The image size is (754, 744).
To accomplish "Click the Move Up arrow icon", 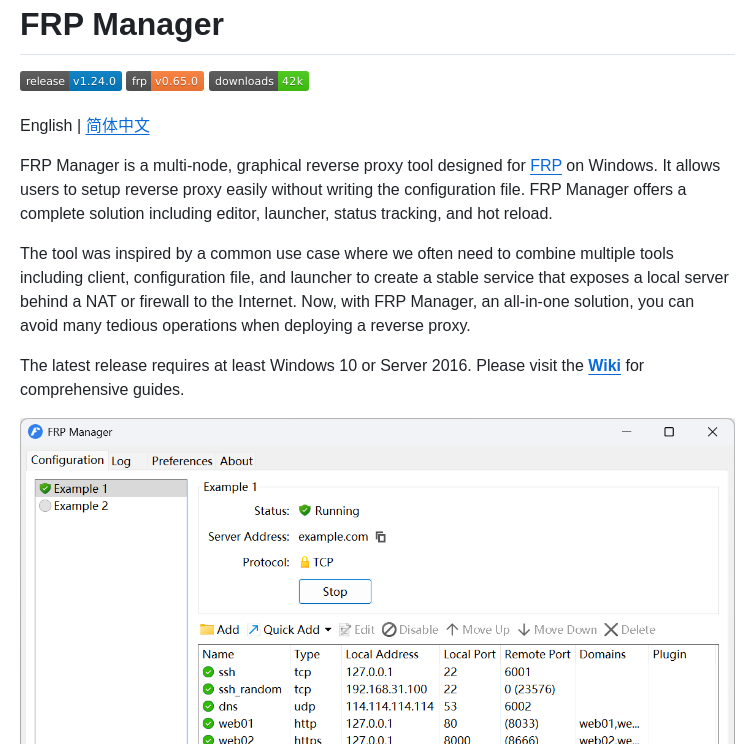I will tap(452, 630).
